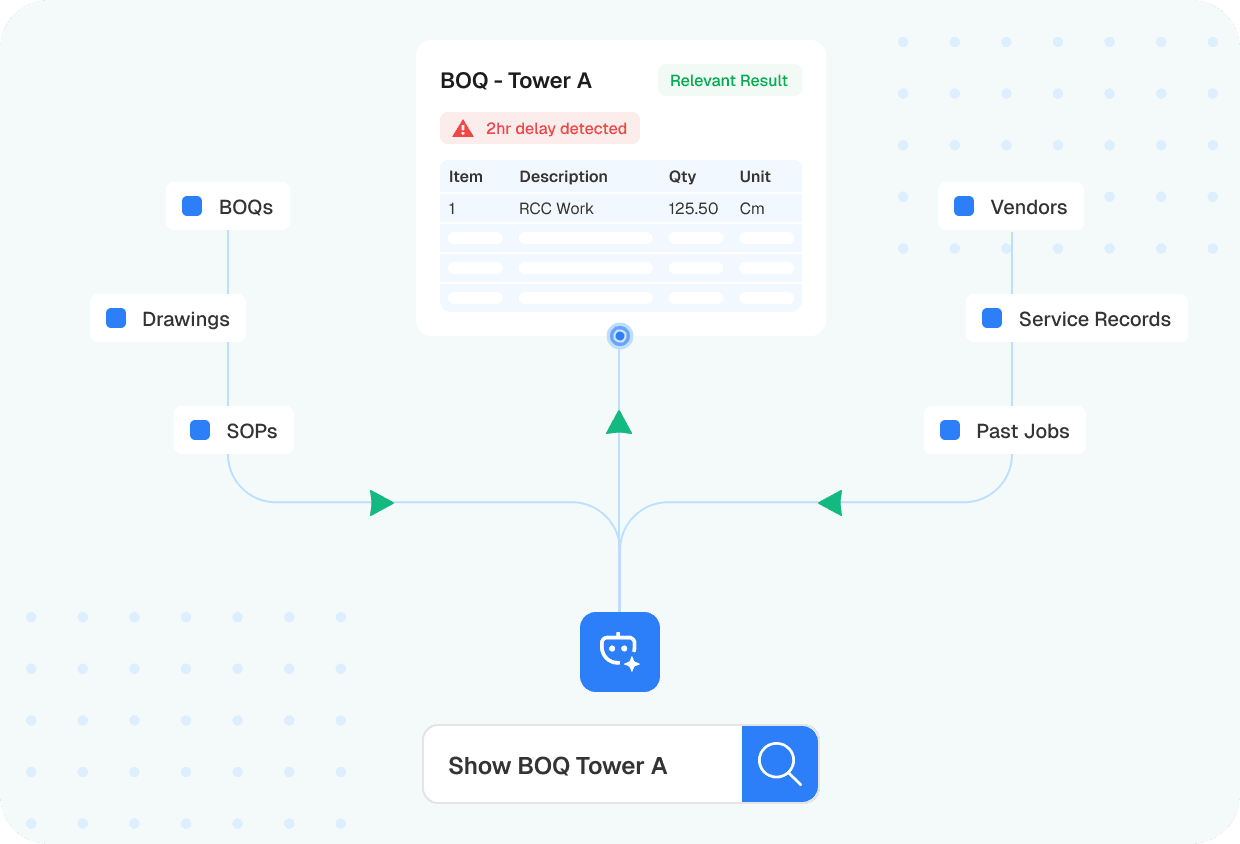The image size is (1240, 844).
Task: Click the Description column header
Action: 563,176
